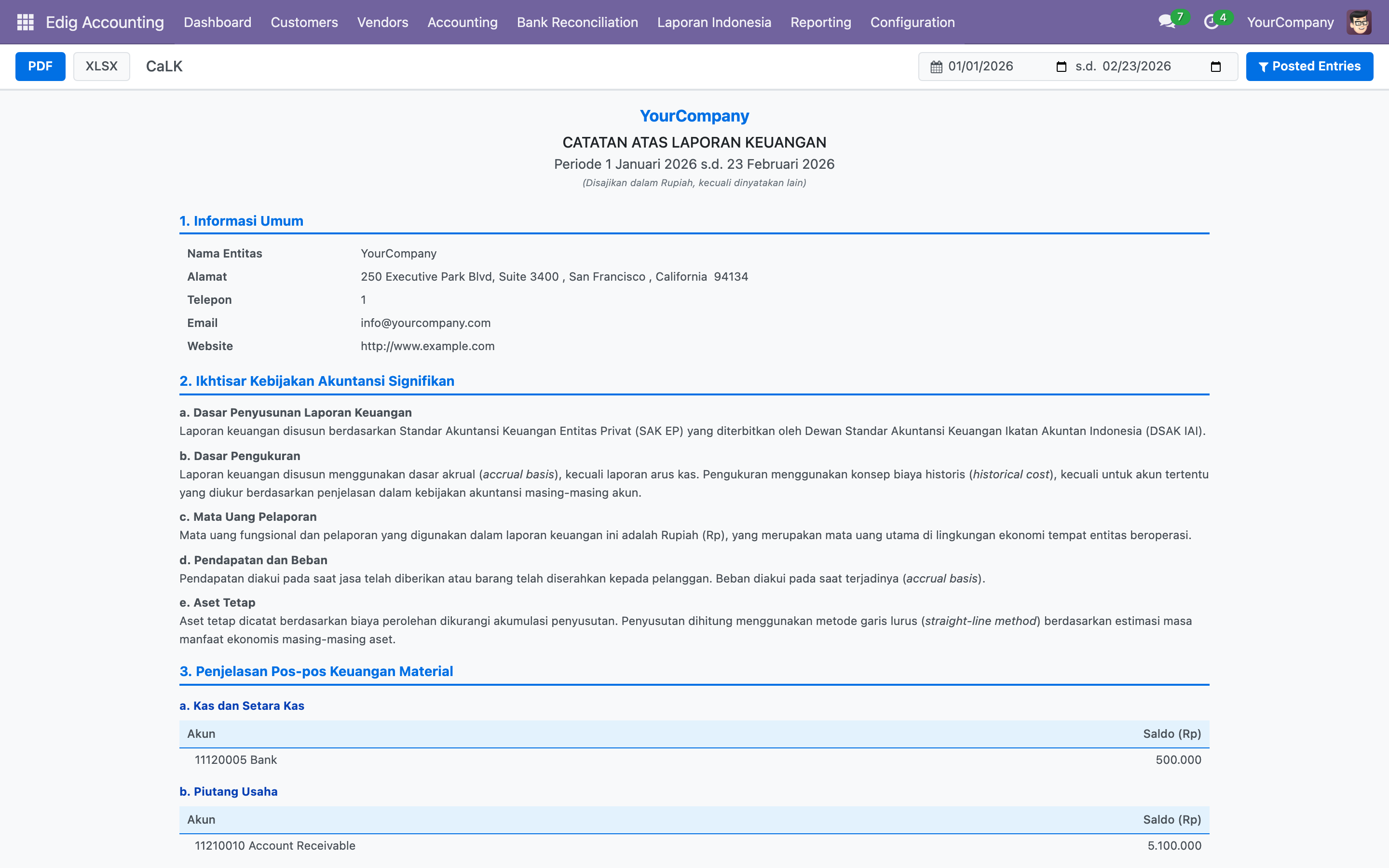Viewport: 1389px width, 868px height.
Task: Open the chat messages icon
Action: tap(1166, 22)
